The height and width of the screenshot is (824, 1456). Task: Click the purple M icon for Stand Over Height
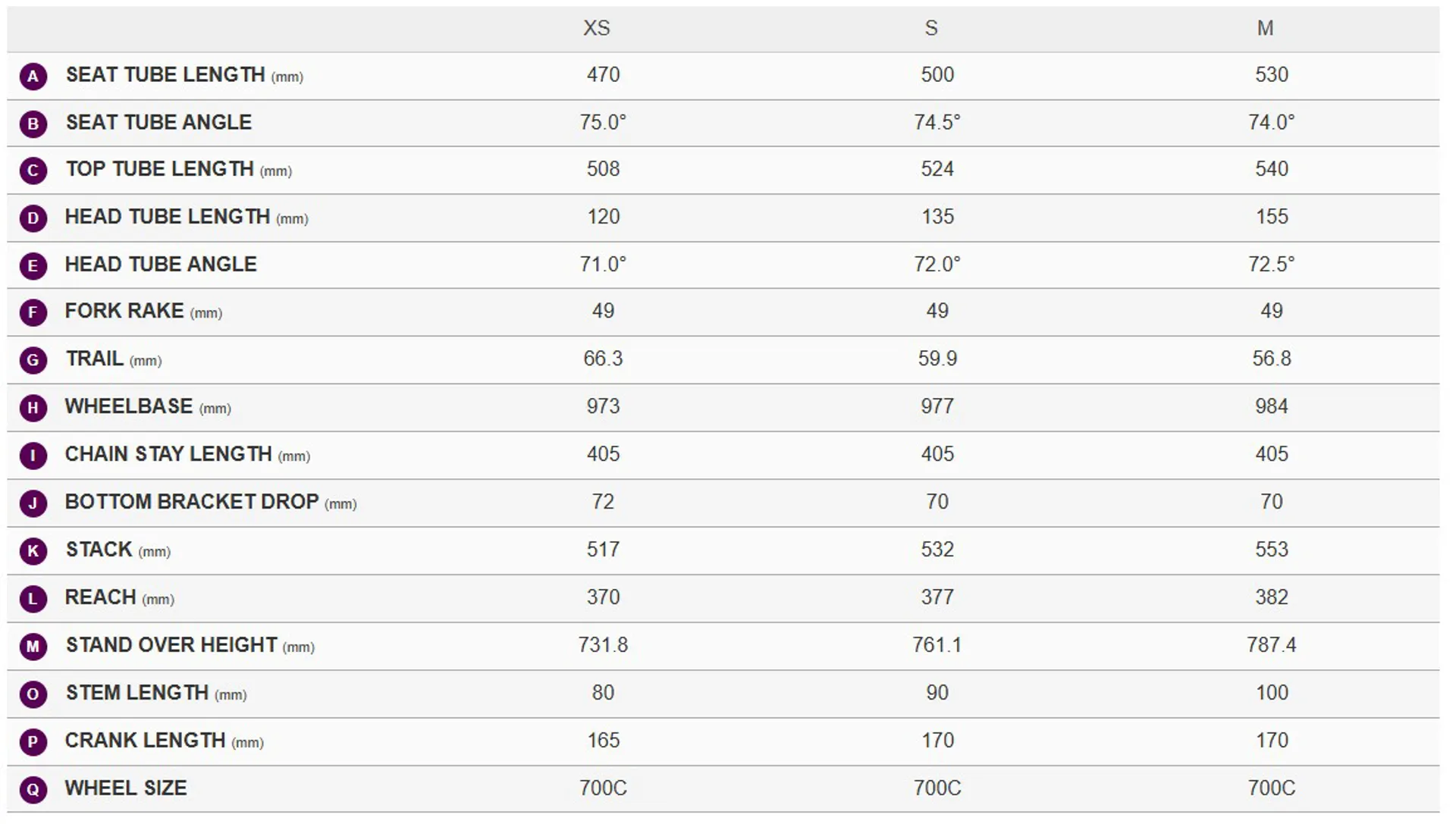[33, 646]
